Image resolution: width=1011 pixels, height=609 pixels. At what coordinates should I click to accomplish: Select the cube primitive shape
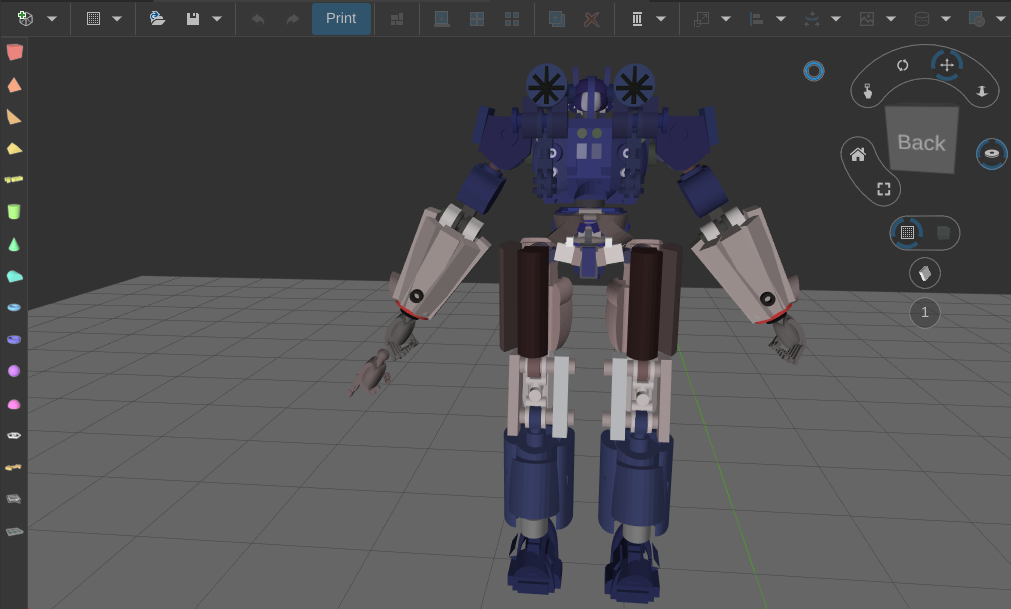coord(14,51)
